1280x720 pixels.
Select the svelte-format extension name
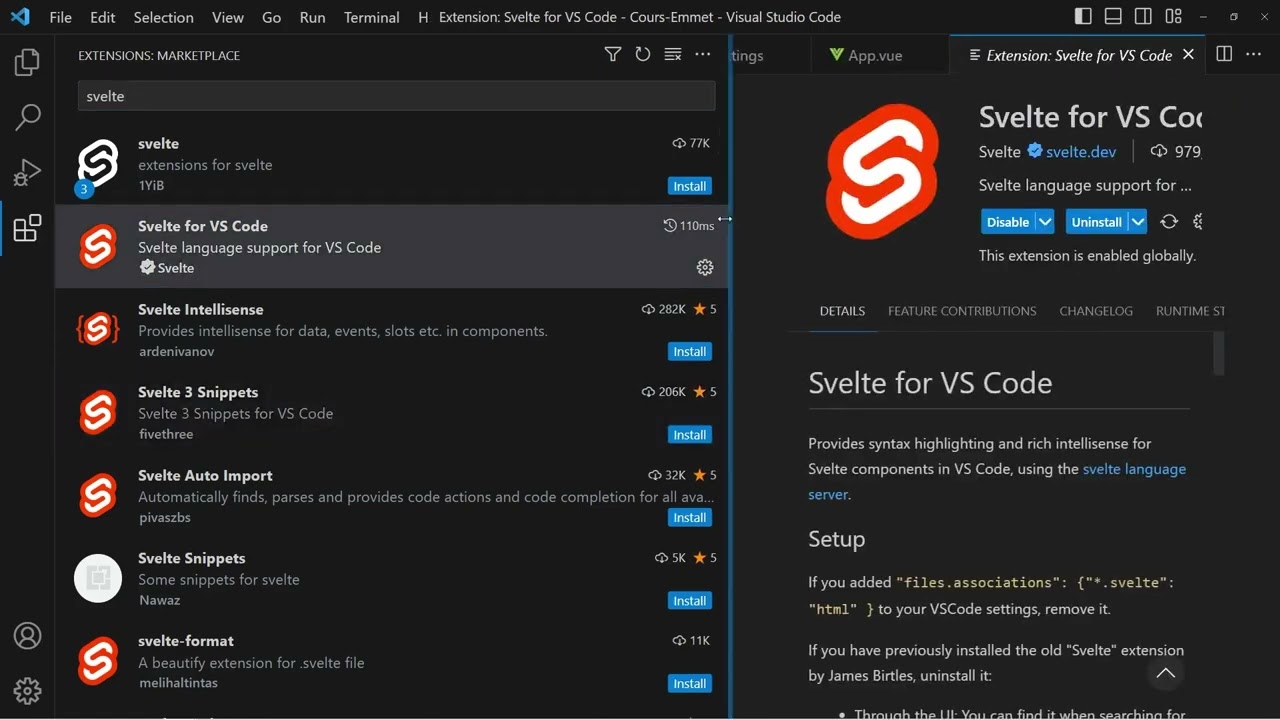pyautogui.click(x=186, y=641)
